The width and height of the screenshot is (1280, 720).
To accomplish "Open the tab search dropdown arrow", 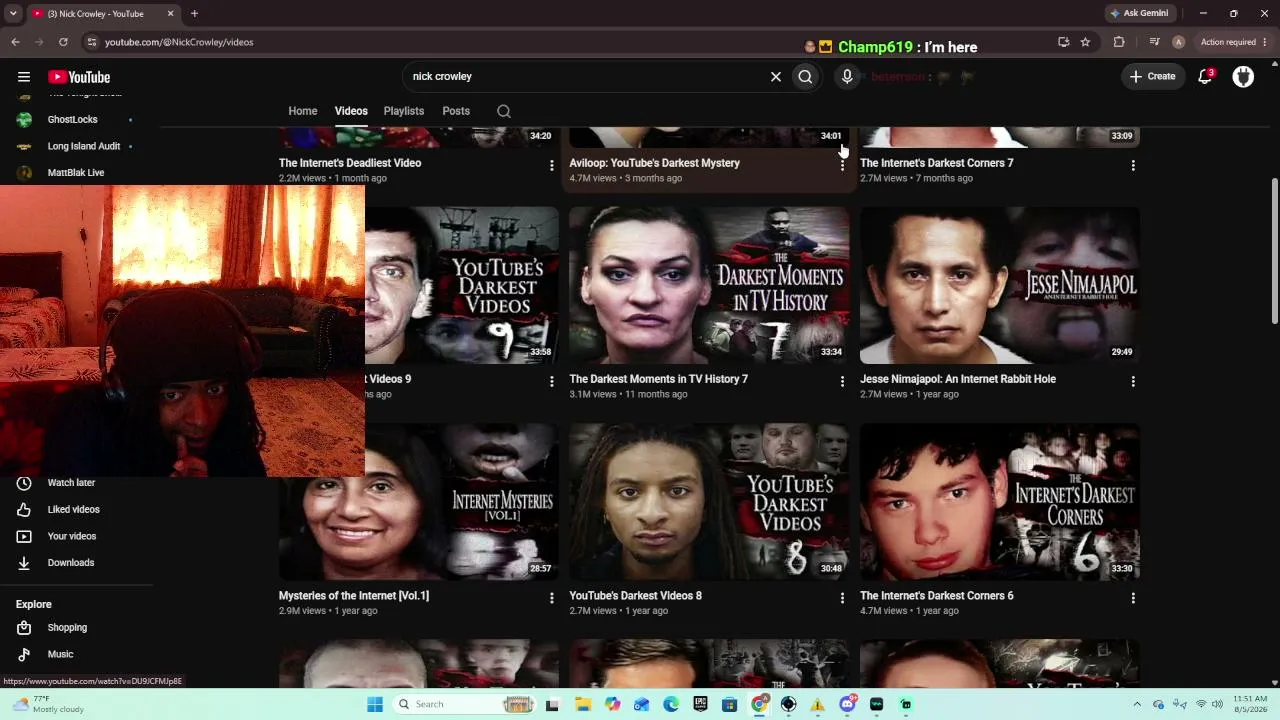I will coord(13,13).
